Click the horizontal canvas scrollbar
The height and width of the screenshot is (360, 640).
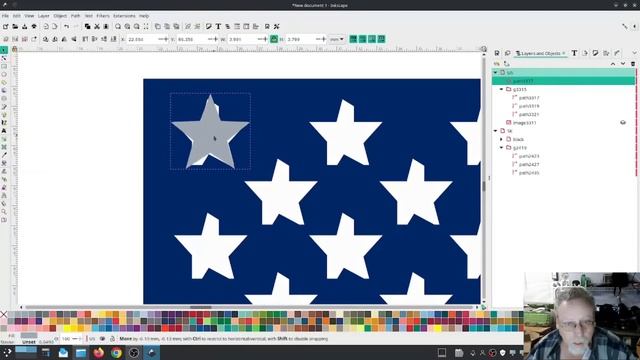click(x=249, y=307)
